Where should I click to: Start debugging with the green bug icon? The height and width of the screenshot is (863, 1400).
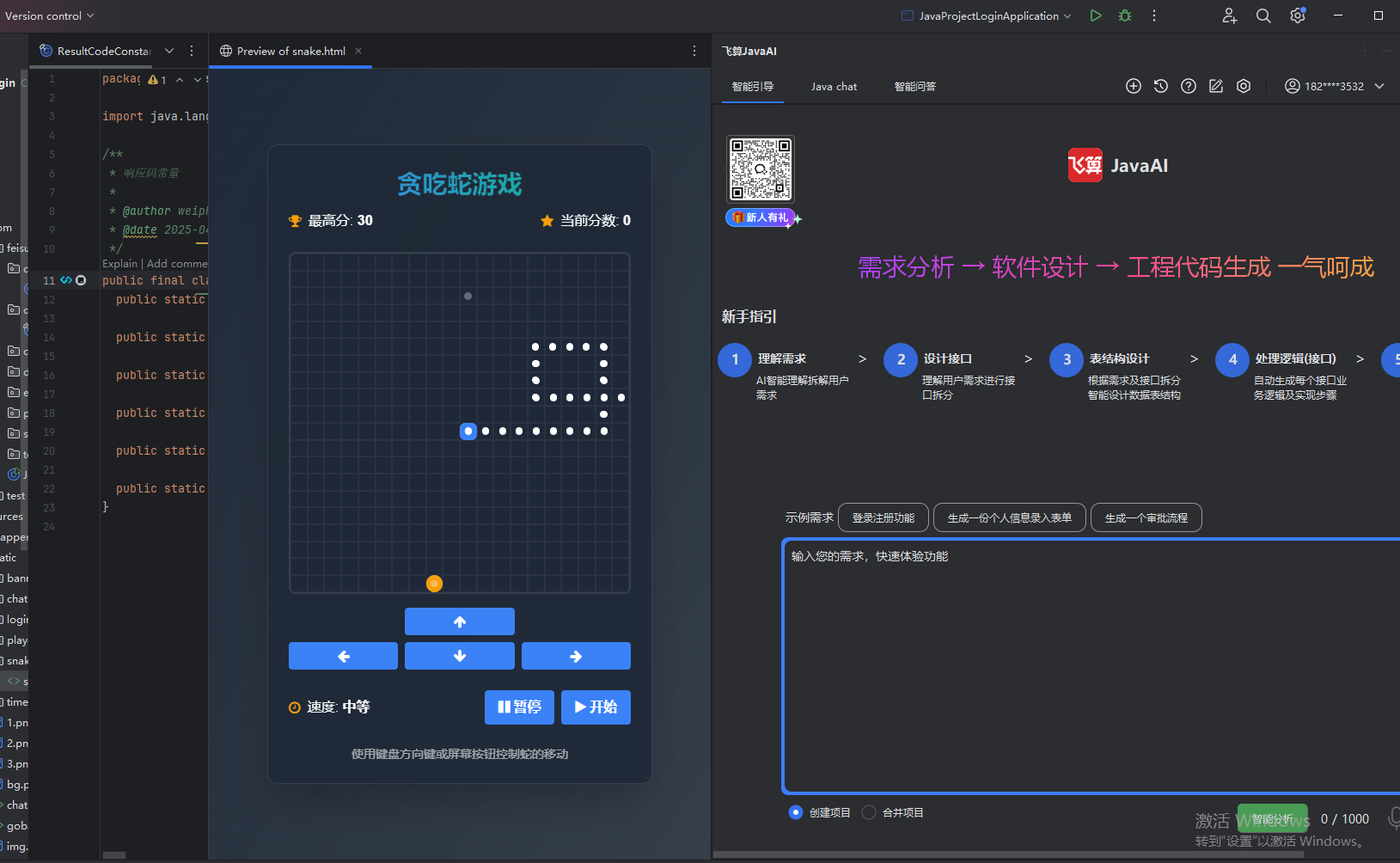pyautogui.click(x=1125, y=15)
